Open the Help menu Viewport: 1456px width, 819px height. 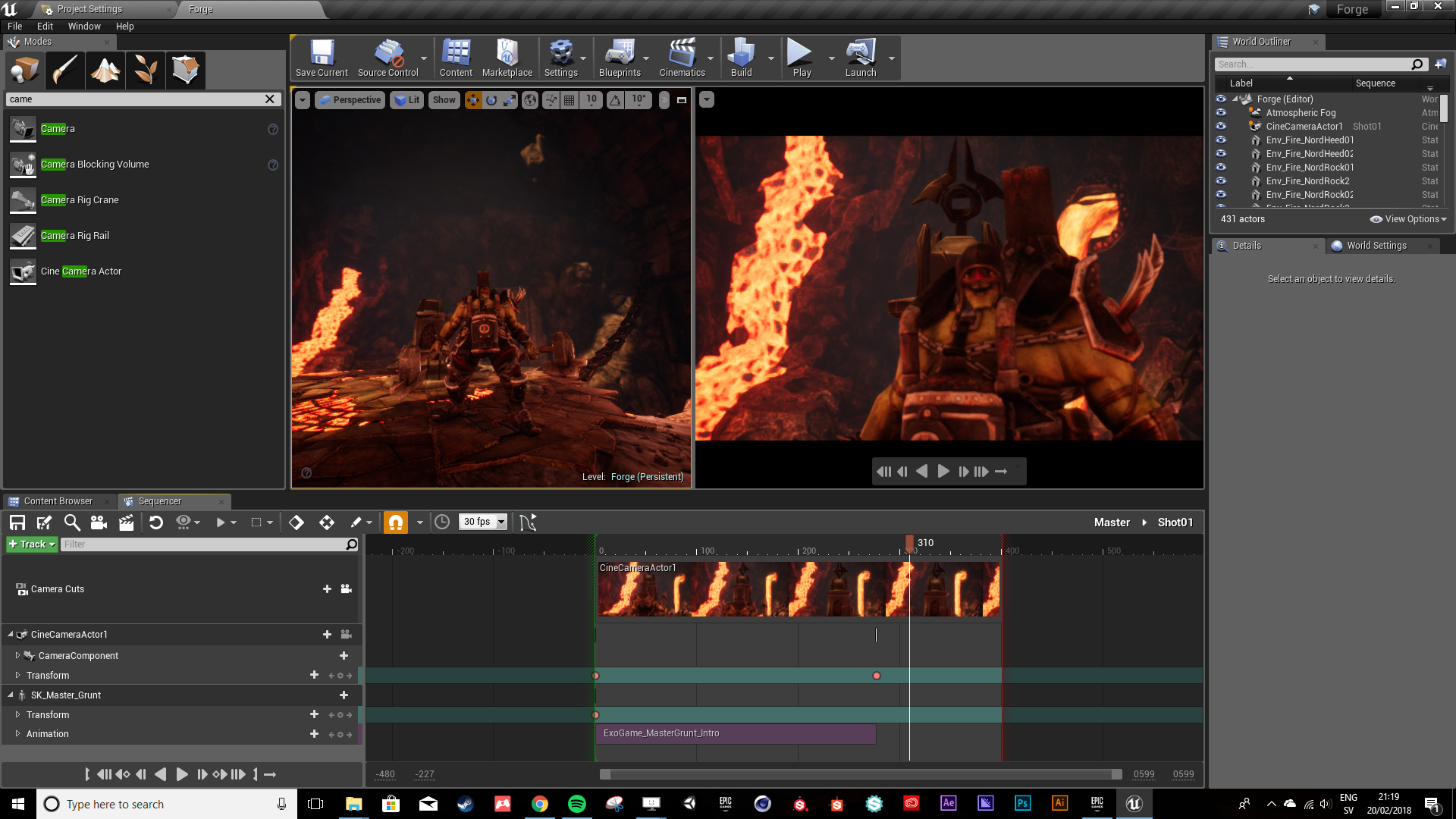tap(124, 27)
